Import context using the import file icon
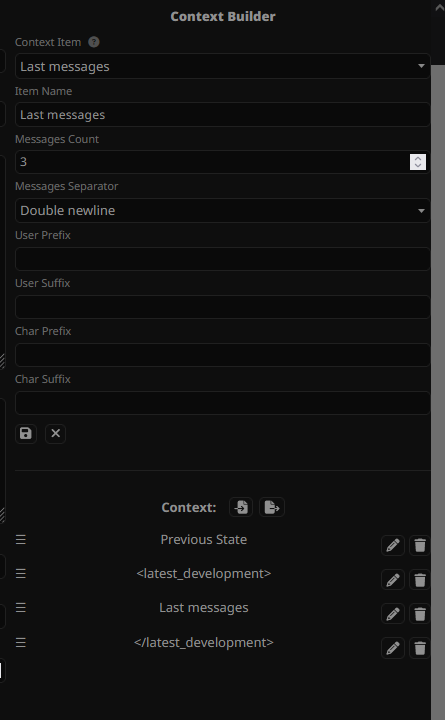This screenshot has height=720, width=445. 241,507
